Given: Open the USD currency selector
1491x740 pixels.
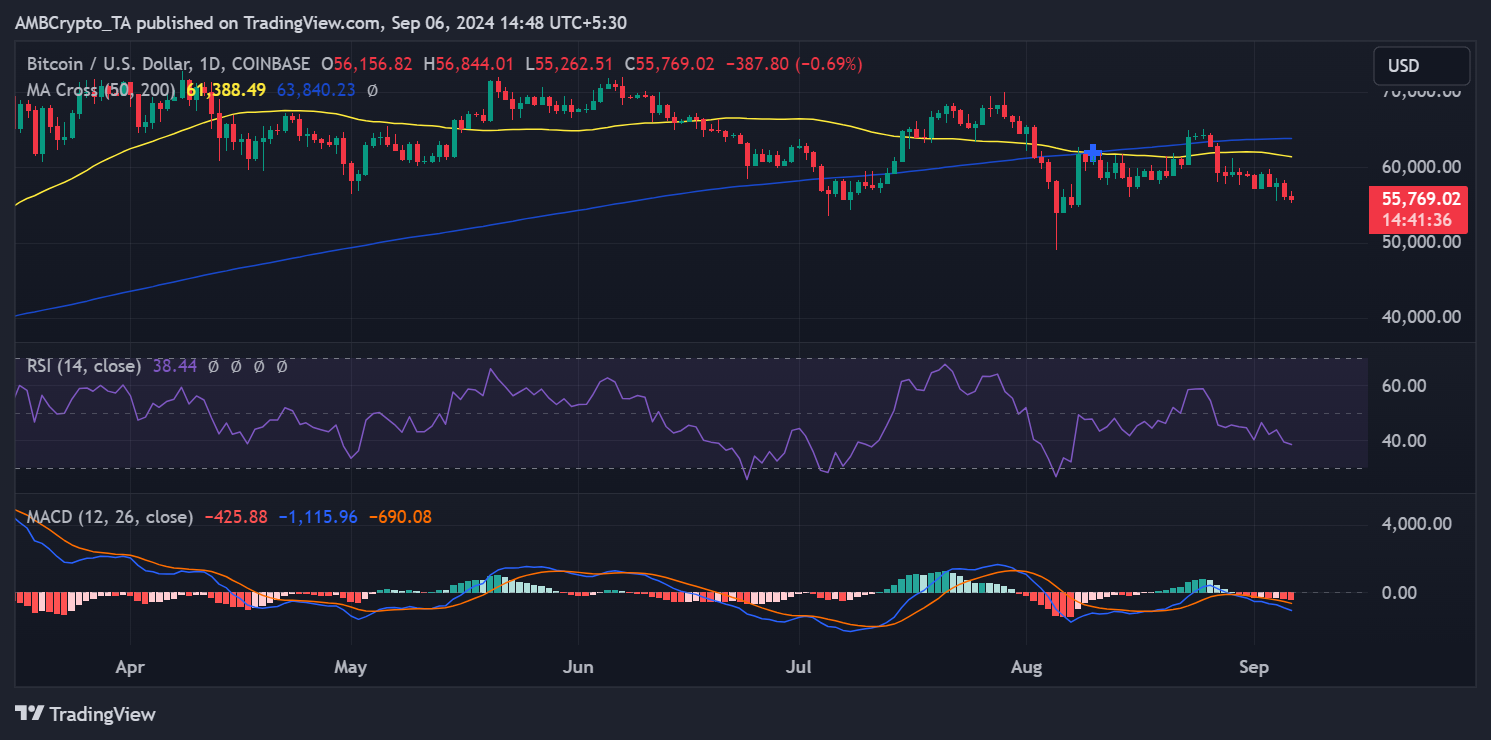Looking at the screenshot, I should [1421, 66].
